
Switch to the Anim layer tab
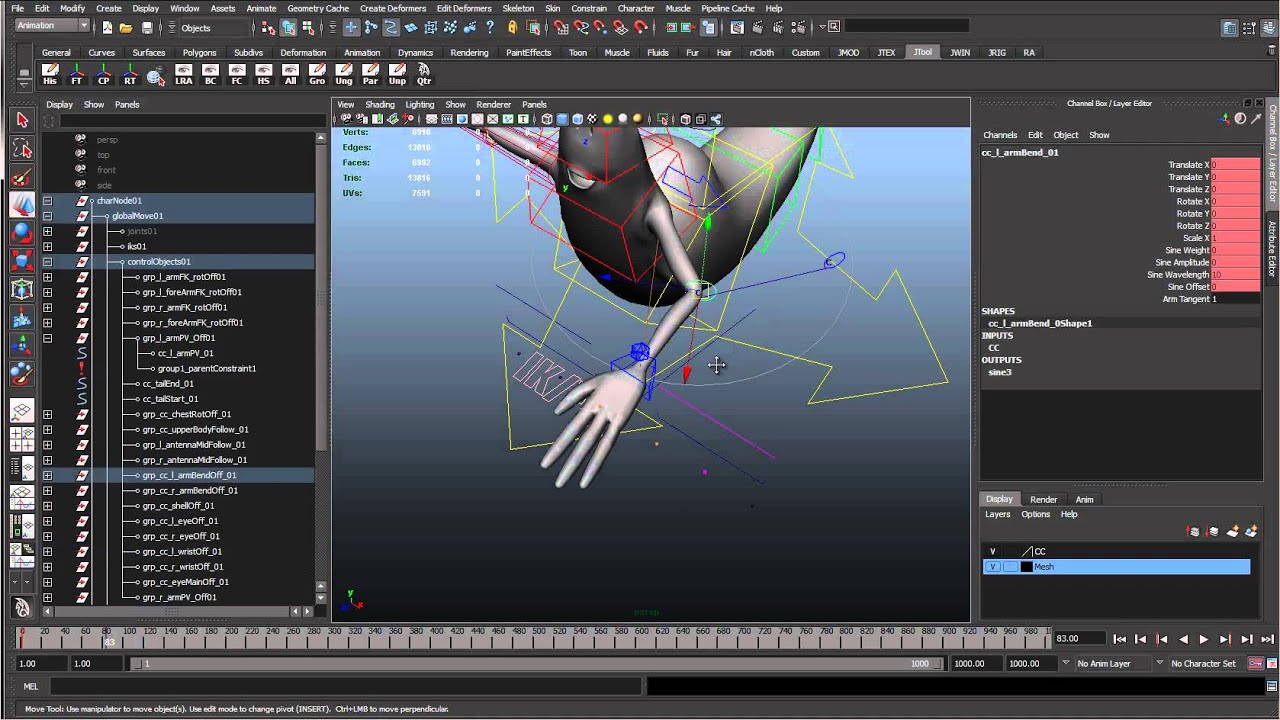point(1084,499)
